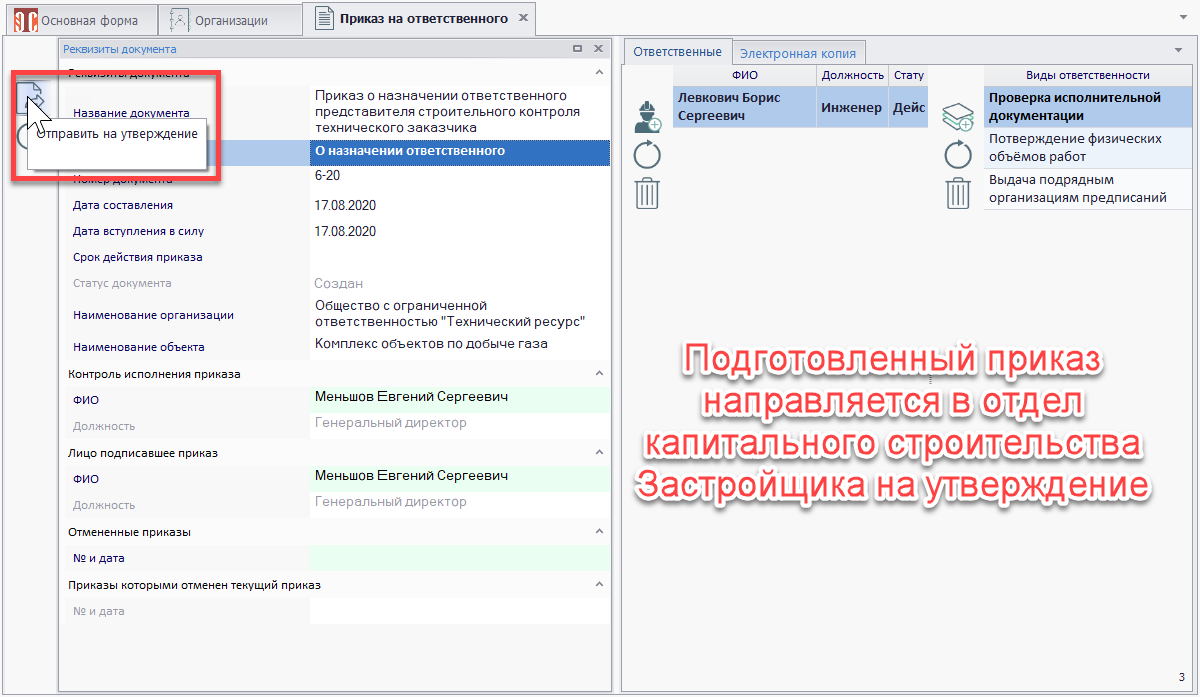Collapse the Реквизиты документа section chevron
Viewport: 1200px width, 697px height.
point(599,73)
